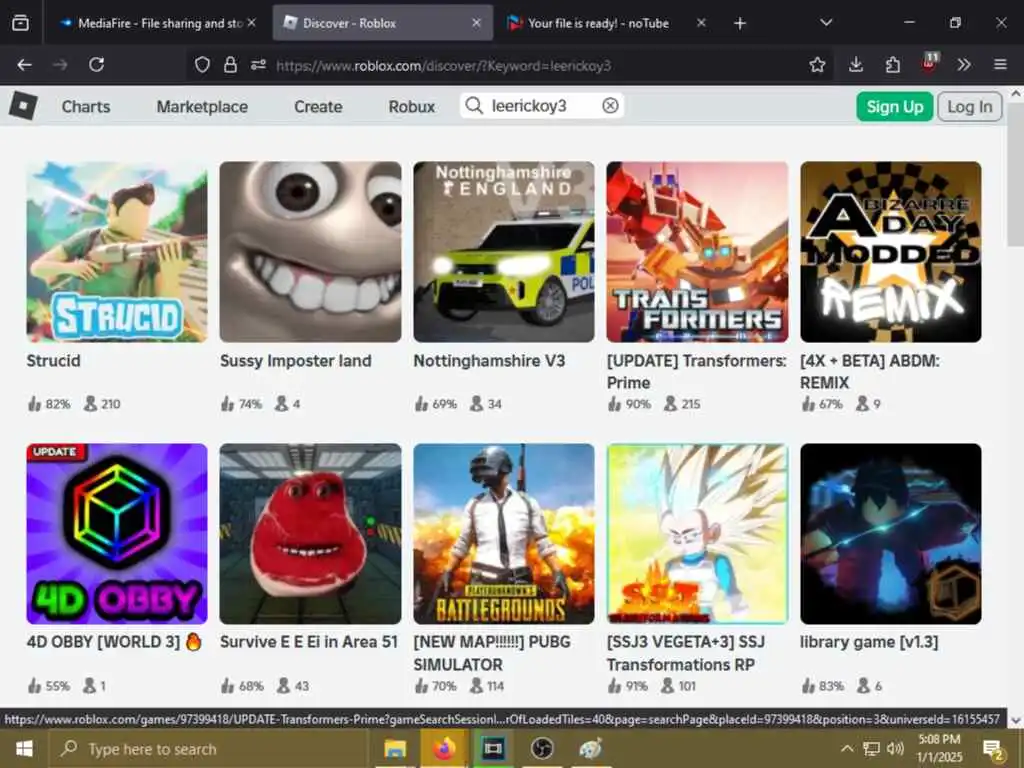Open the Firefox downloads icon
This screenshot has width=1024, height=768.
coord(856,65)
